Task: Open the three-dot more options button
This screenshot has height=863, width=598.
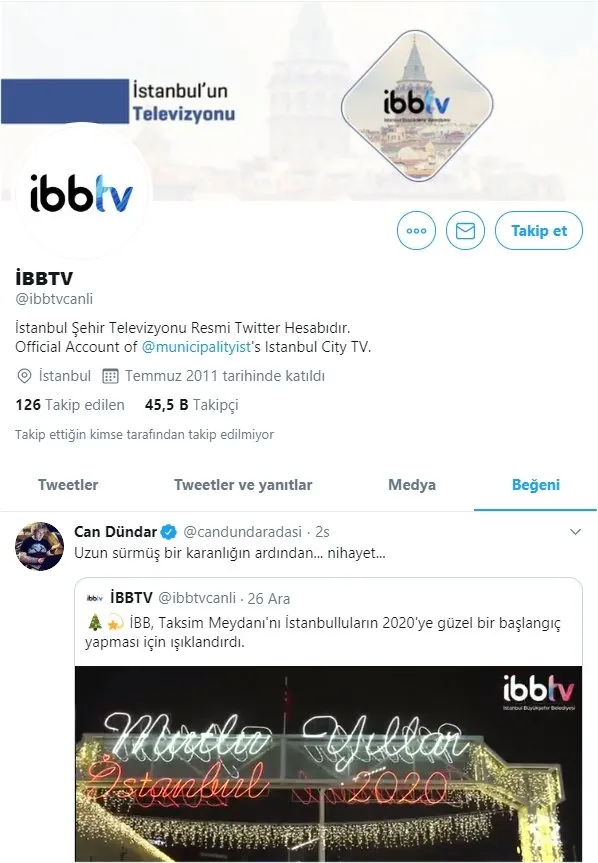Action: [x=416, y=231]
